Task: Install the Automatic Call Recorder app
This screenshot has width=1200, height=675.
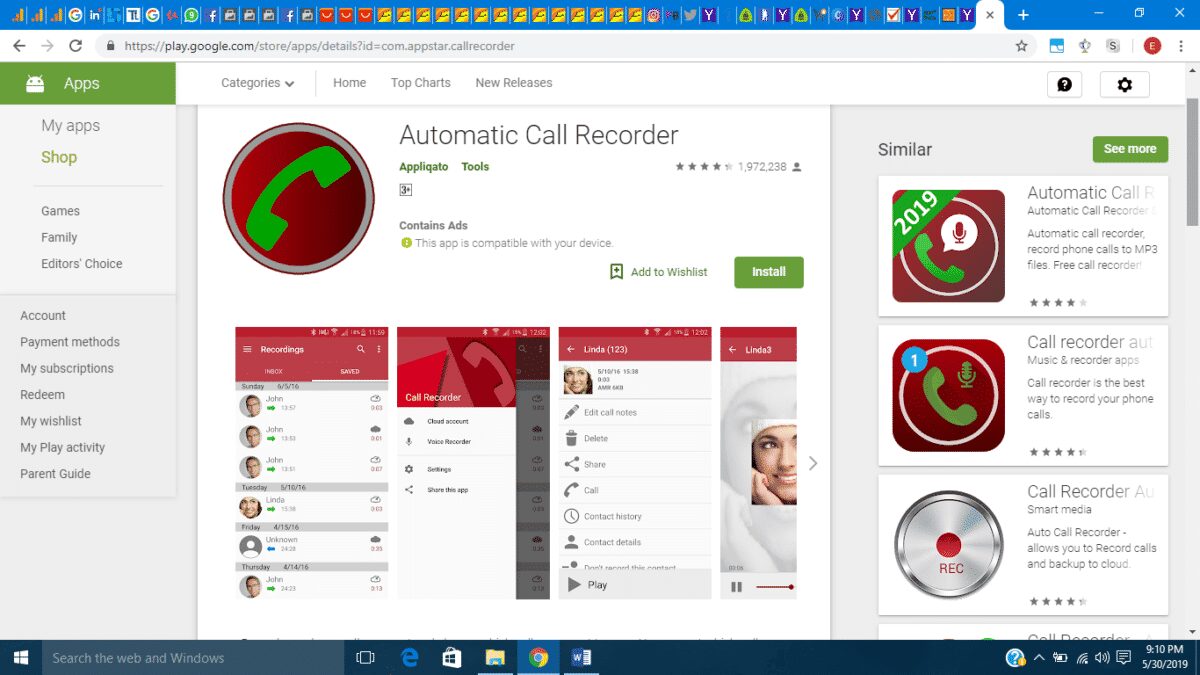Action: point(768,271)
